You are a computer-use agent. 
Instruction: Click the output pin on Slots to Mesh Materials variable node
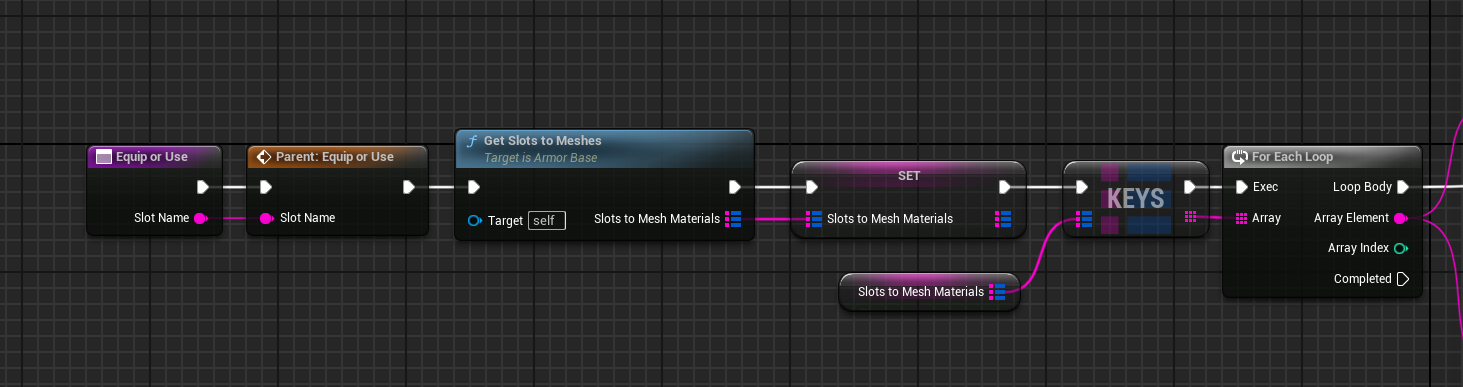tap(997, 292)
